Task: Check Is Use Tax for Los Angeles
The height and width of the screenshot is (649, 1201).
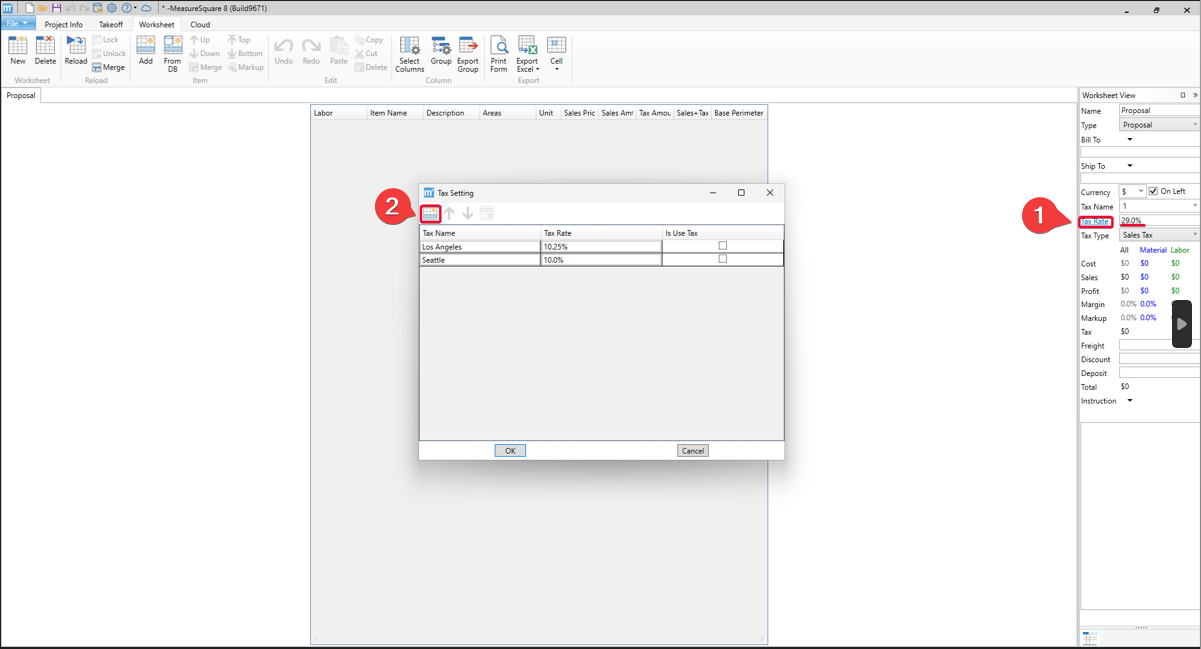Action: pyautogui.click(x=723, y=246)
